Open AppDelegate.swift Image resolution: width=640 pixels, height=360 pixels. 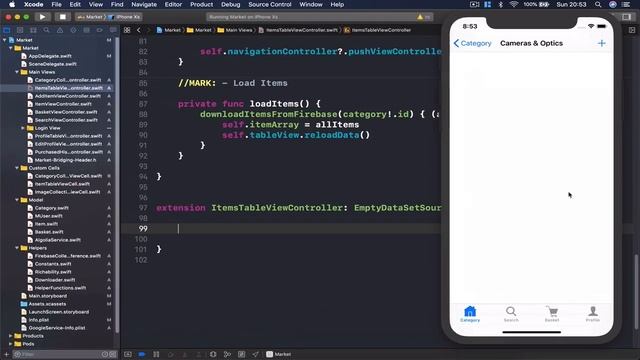(x=50, y=56)
